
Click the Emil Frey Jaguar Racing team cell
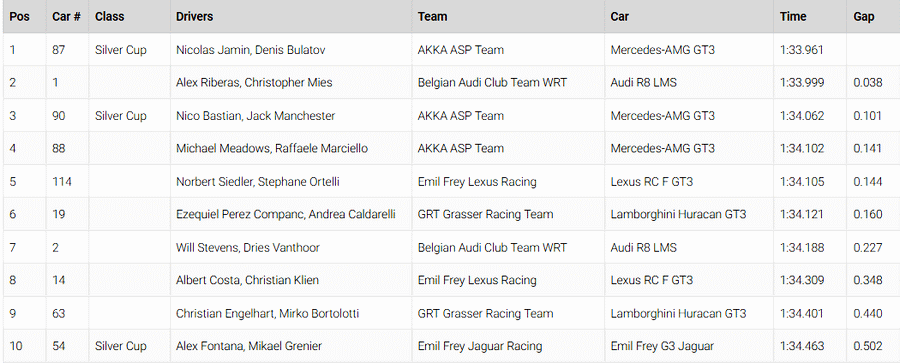pyautogui.click(x=507, y=346)
